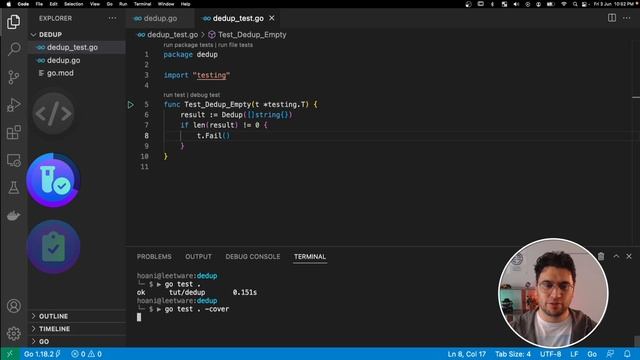Open Run and Debug view

tap(13, 105)
